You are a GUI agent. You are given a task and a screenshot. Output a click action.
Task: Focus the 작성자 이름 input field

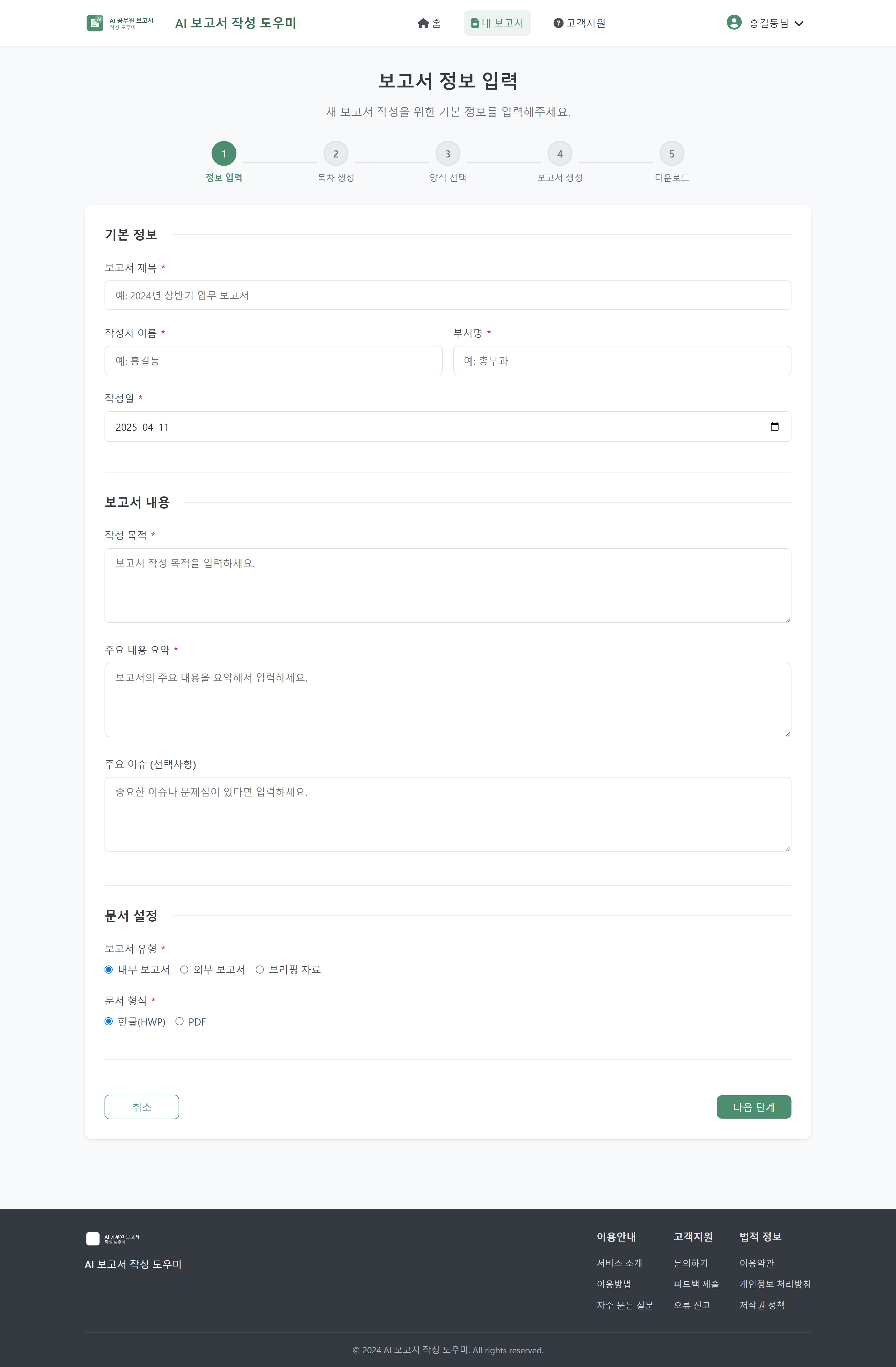click(273, 361)
